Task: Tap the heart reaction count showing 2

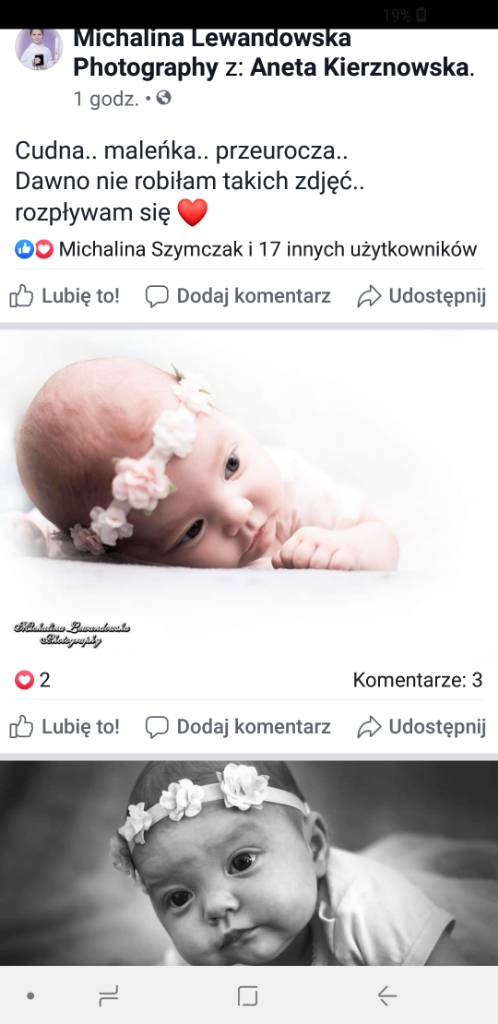Action: pyautogui.click(x=33, y=680)
